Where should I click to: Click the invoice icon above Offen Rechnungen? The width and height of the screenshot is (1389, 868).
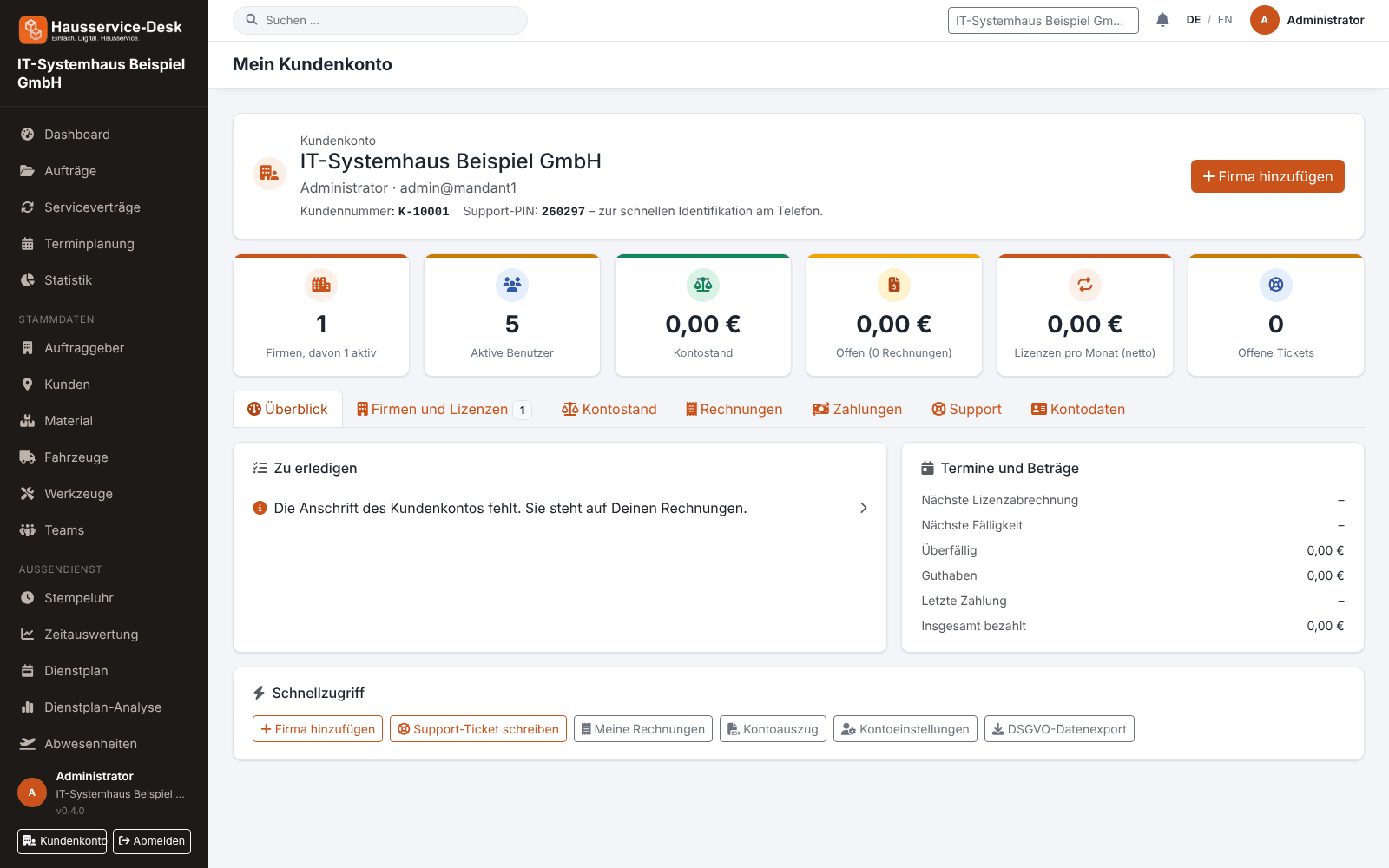[894, 285]
